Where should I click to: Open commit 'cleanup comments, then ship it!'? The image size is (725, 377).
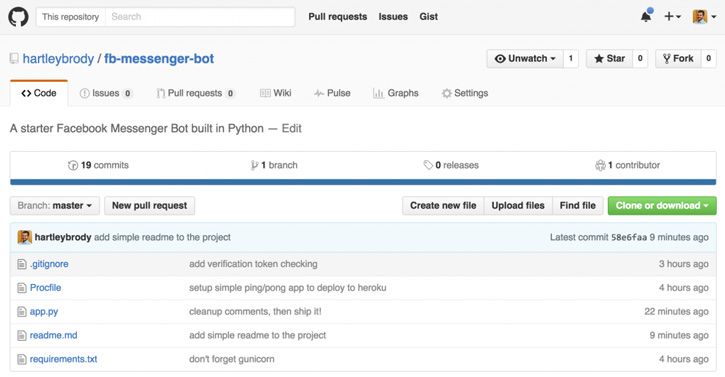pos(255,312)
